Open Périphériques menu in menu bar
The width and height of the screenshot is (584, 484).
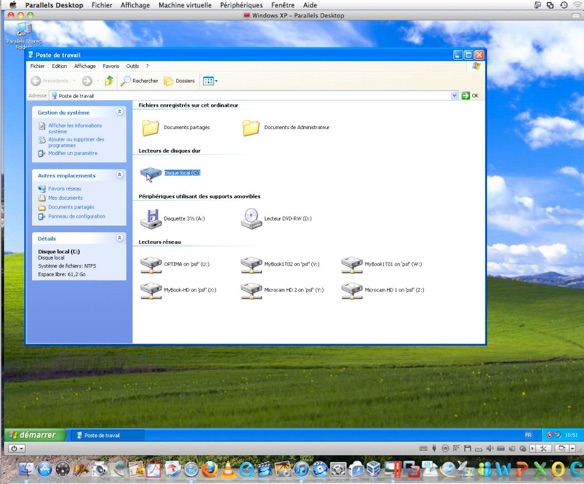241,5
